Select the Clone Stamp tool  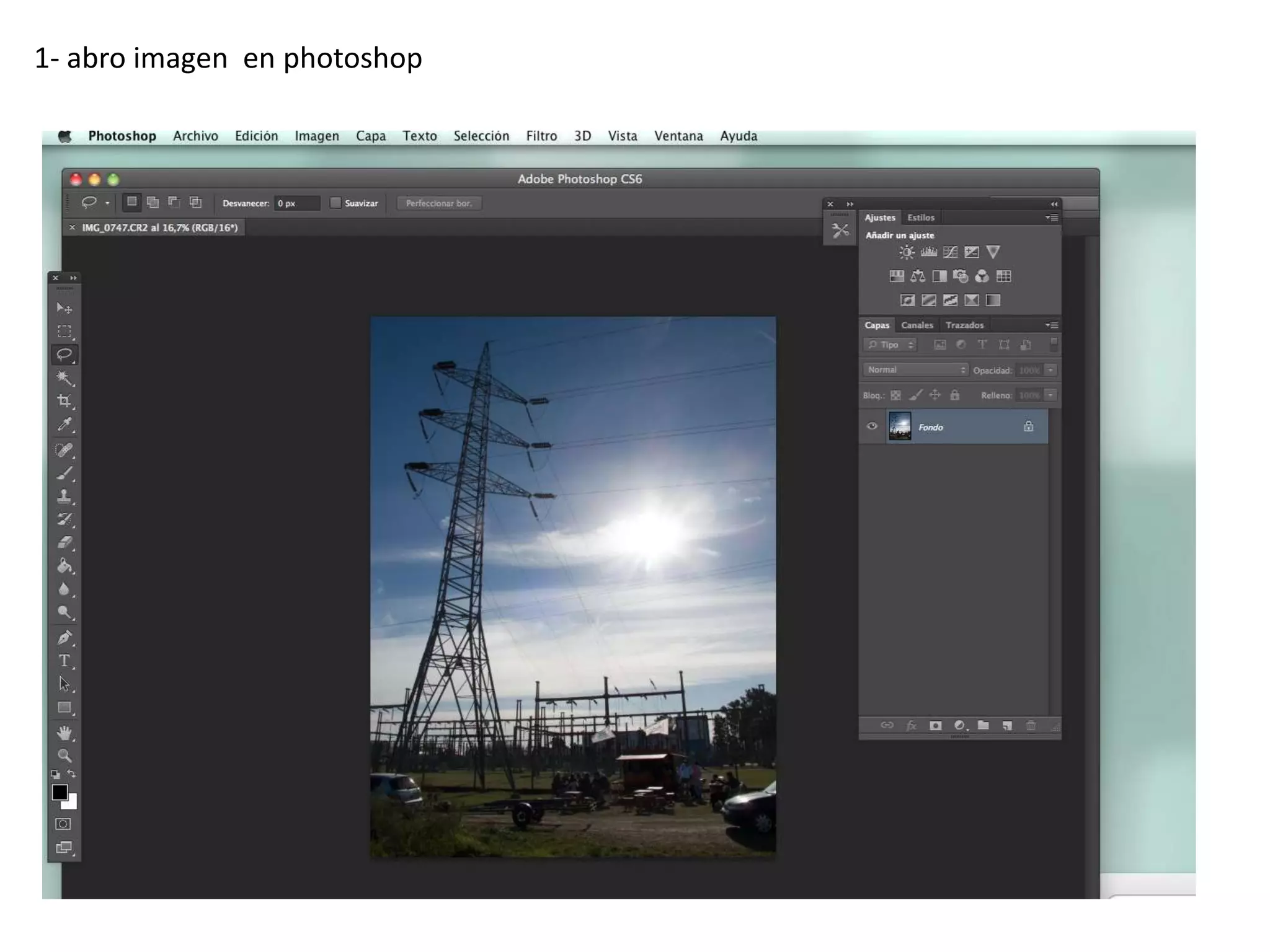64,496
